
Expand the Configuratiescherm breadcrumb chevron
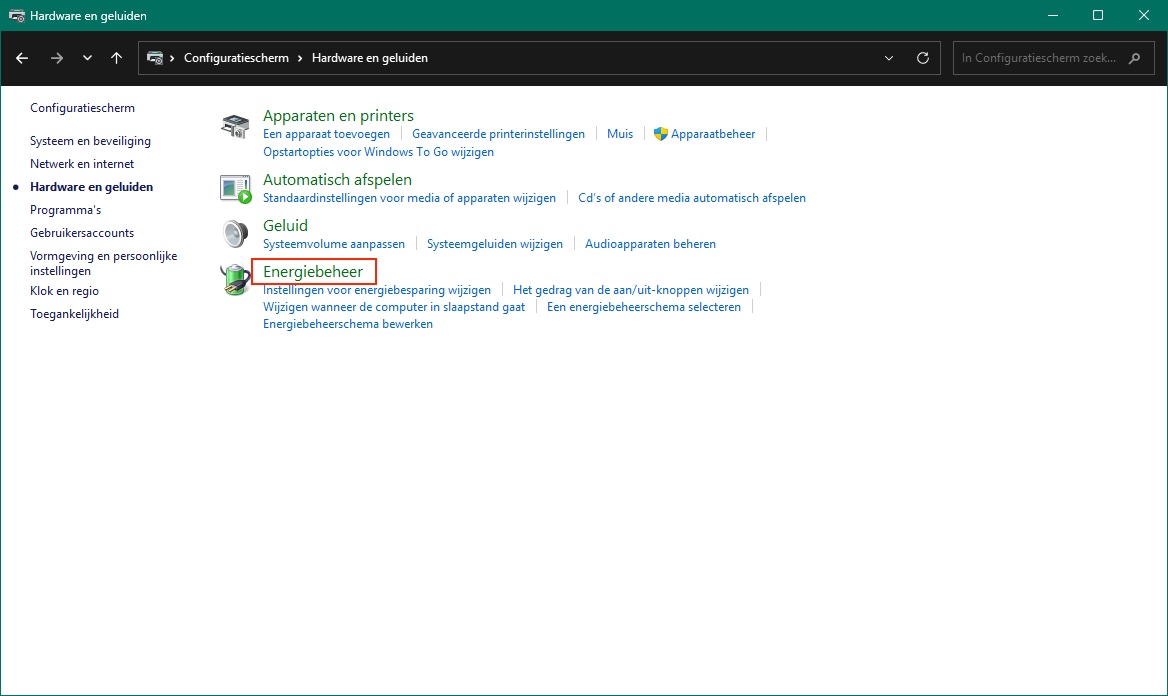300,58
